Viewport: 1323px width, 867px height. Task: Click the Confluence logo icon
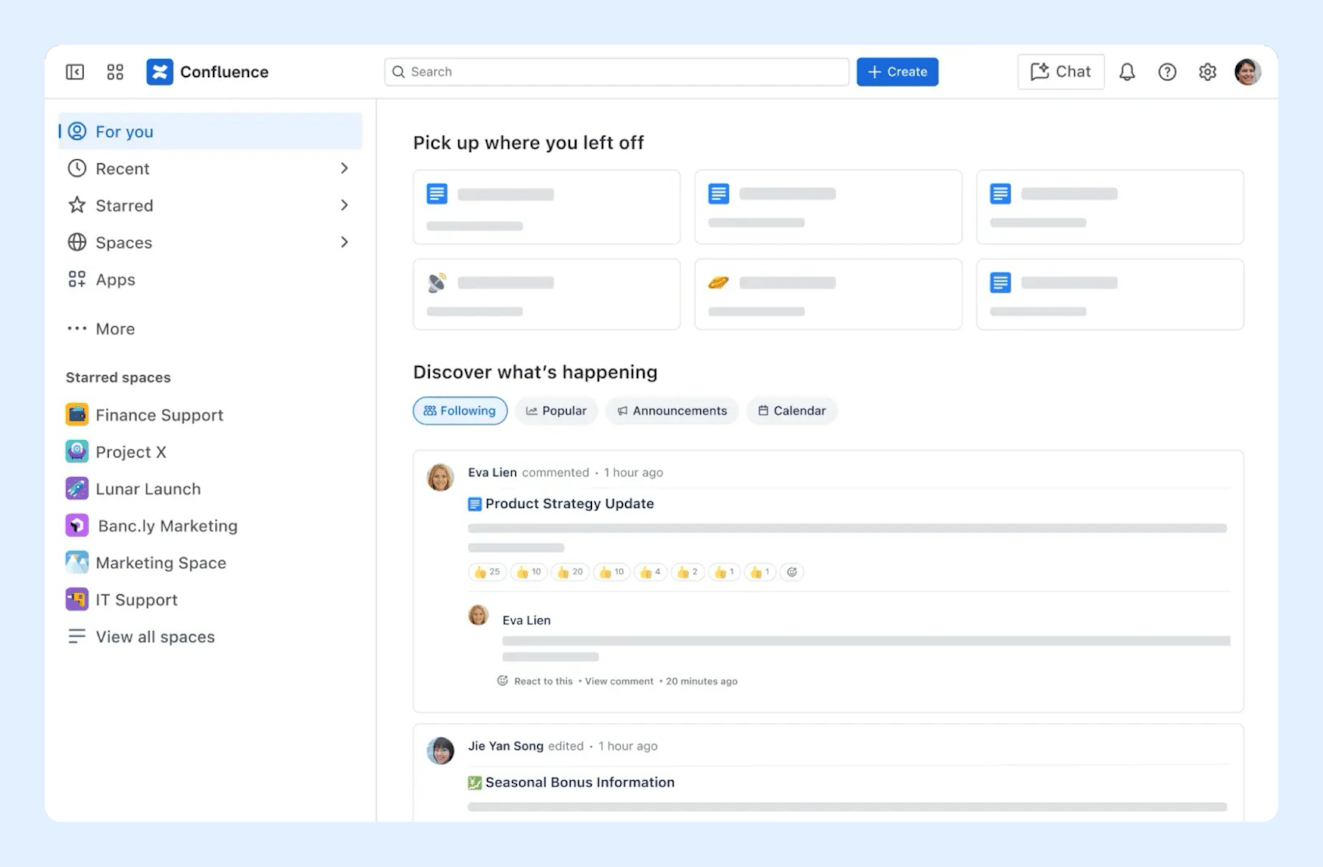point(160,72)
